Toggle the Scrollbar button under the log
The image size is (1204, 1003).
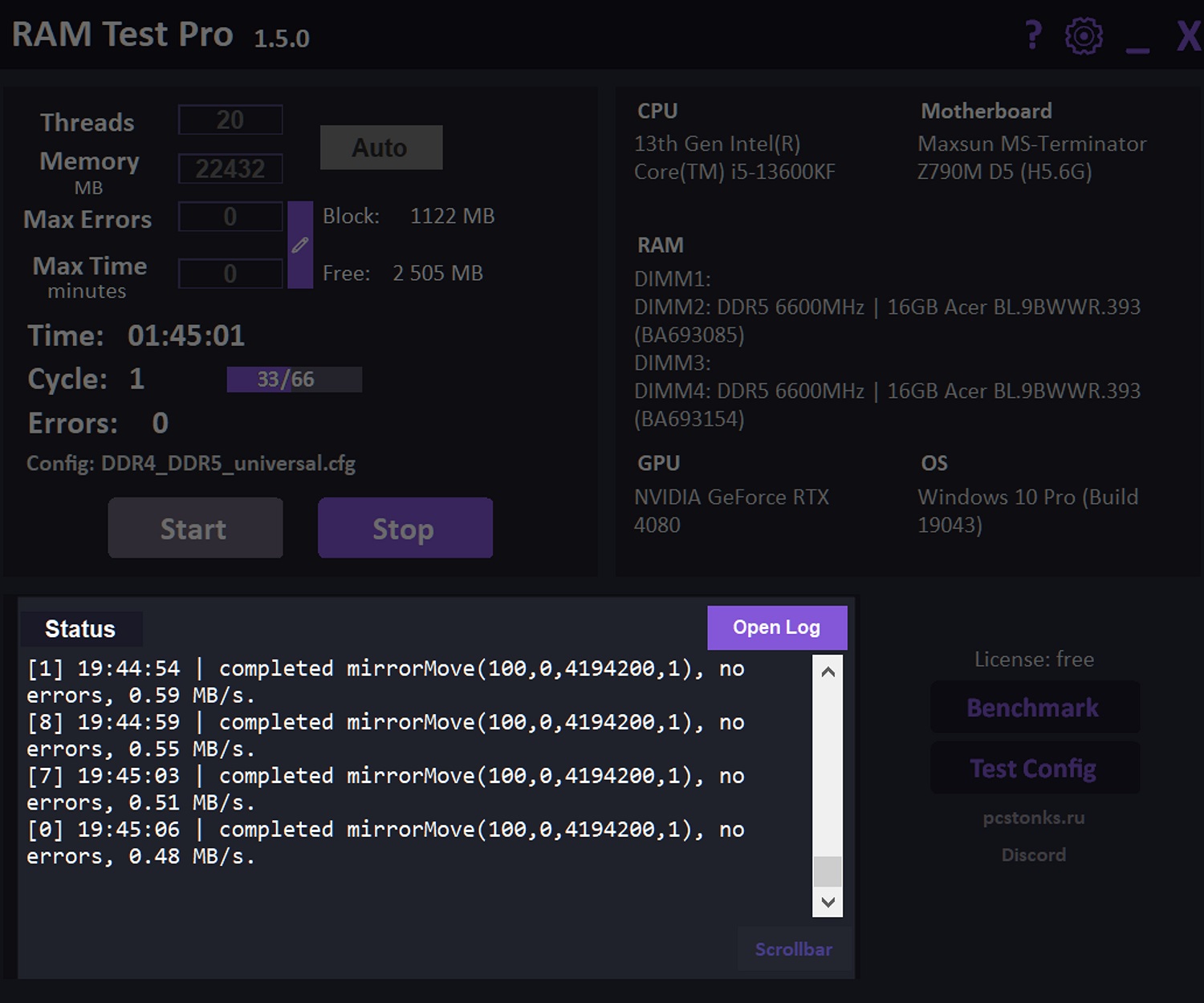pyautogui.click(x=794, y=949)
